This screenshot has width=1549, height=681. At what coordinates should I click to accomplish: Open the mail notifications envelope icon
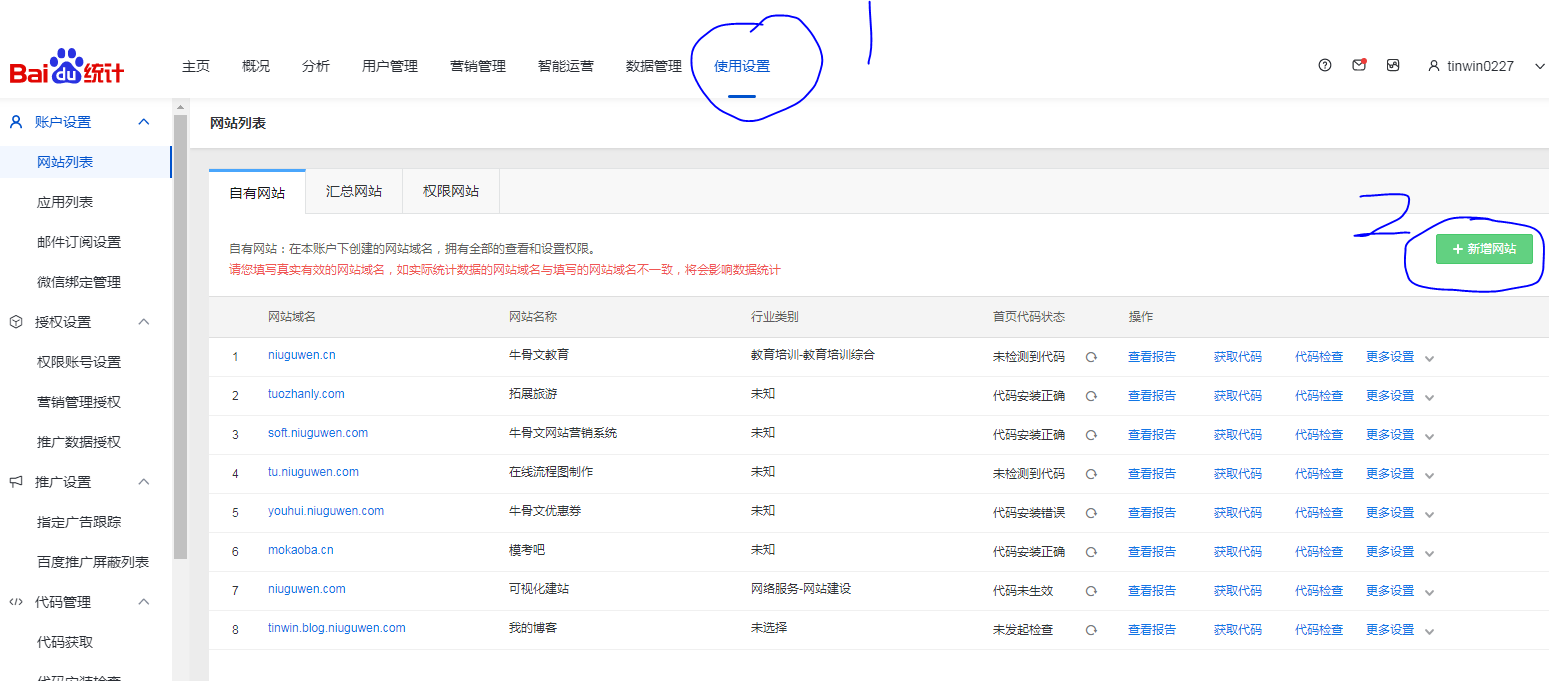point(1359,66)
